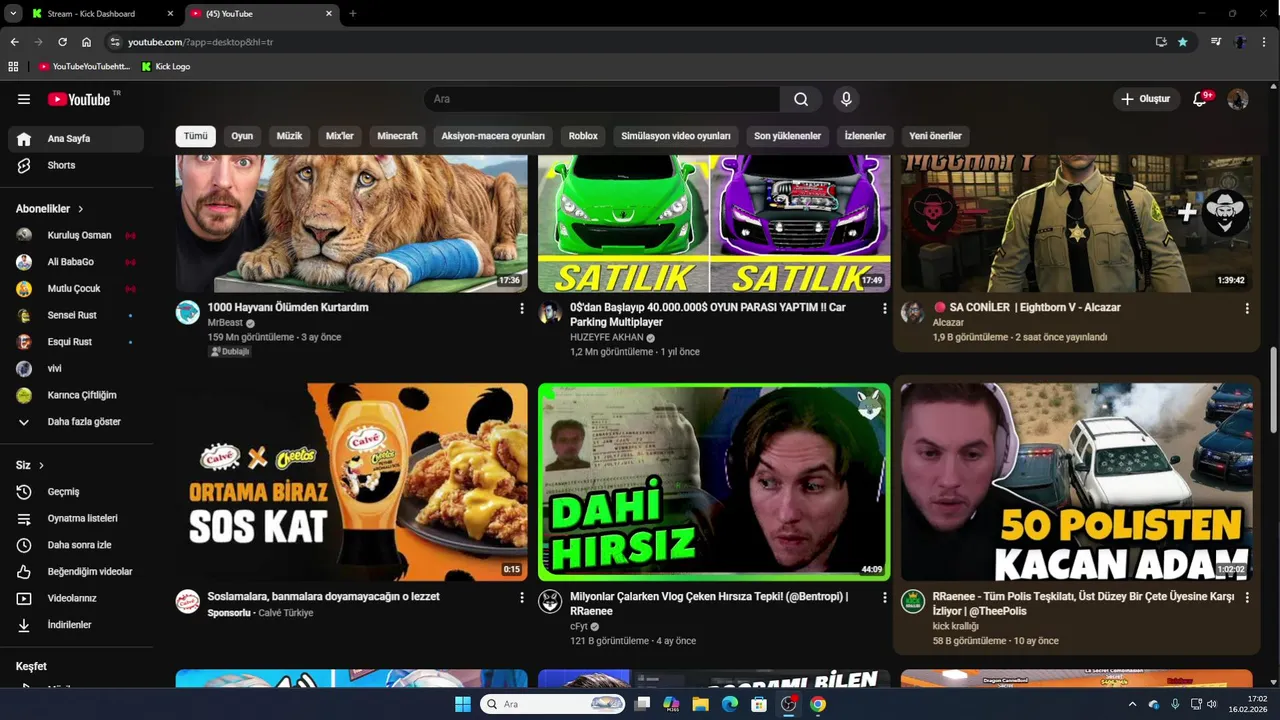Image resolution: width=1280 pixels, height=720 pixels.
Task: Open the notifications bell
Action: [1200, 99]
